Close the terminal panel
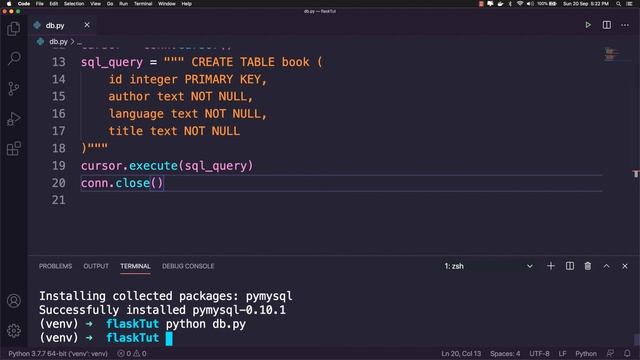Screen dimensions: 640x360 click(625, 266)
